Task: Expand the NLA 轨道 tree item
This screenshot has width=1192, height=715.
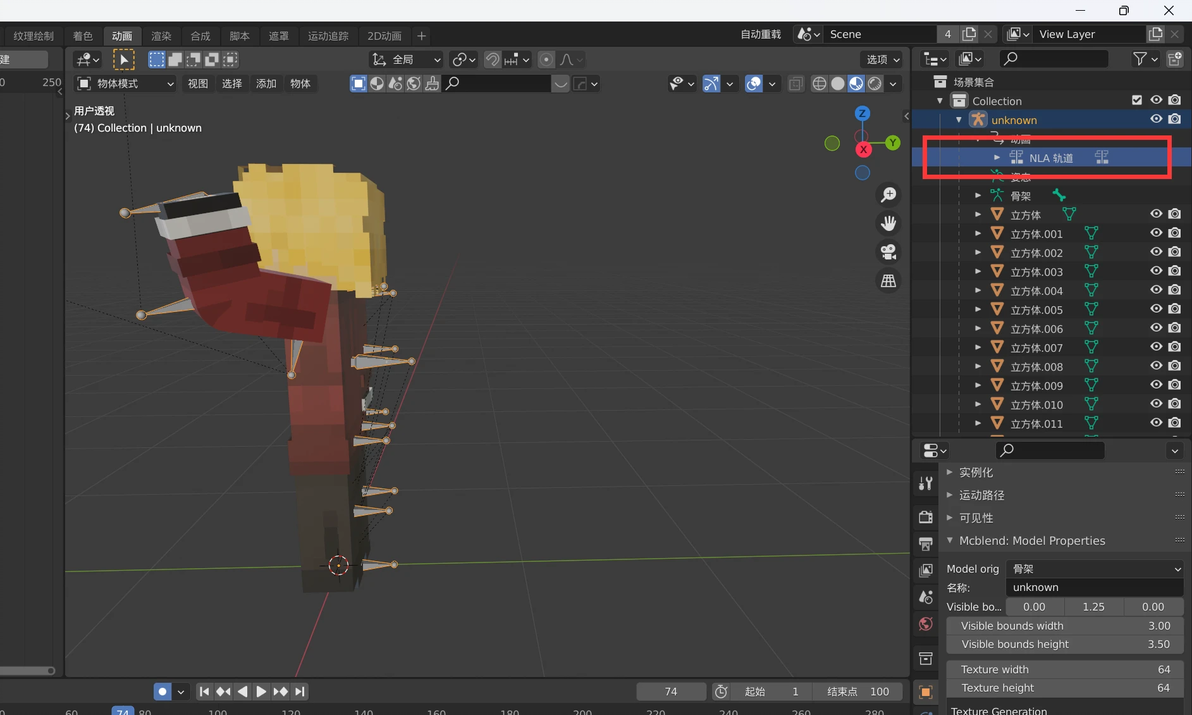Action: tap(997, 158)
